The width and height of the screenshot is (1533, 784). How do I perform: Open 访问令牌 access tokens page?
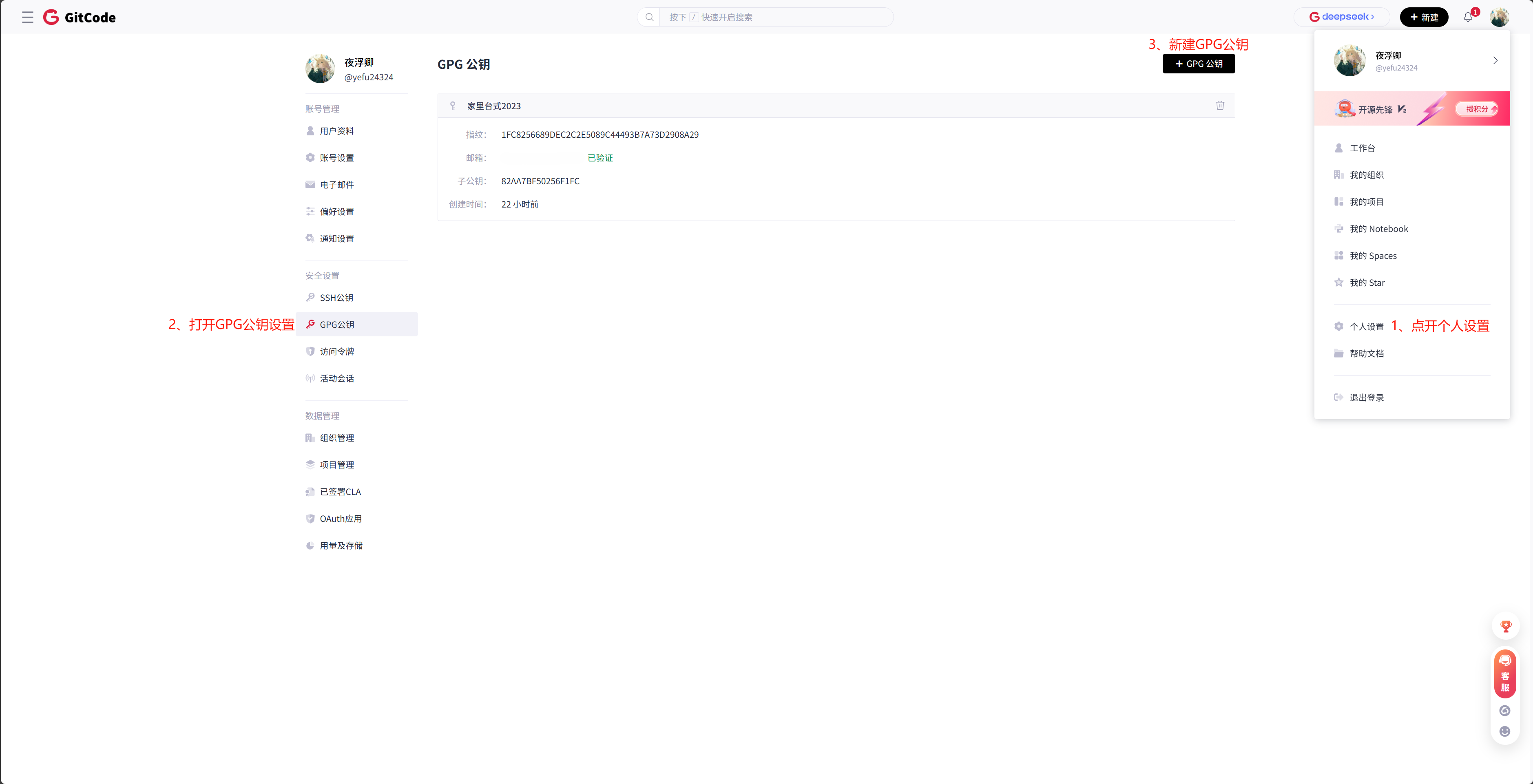point(336,351)
